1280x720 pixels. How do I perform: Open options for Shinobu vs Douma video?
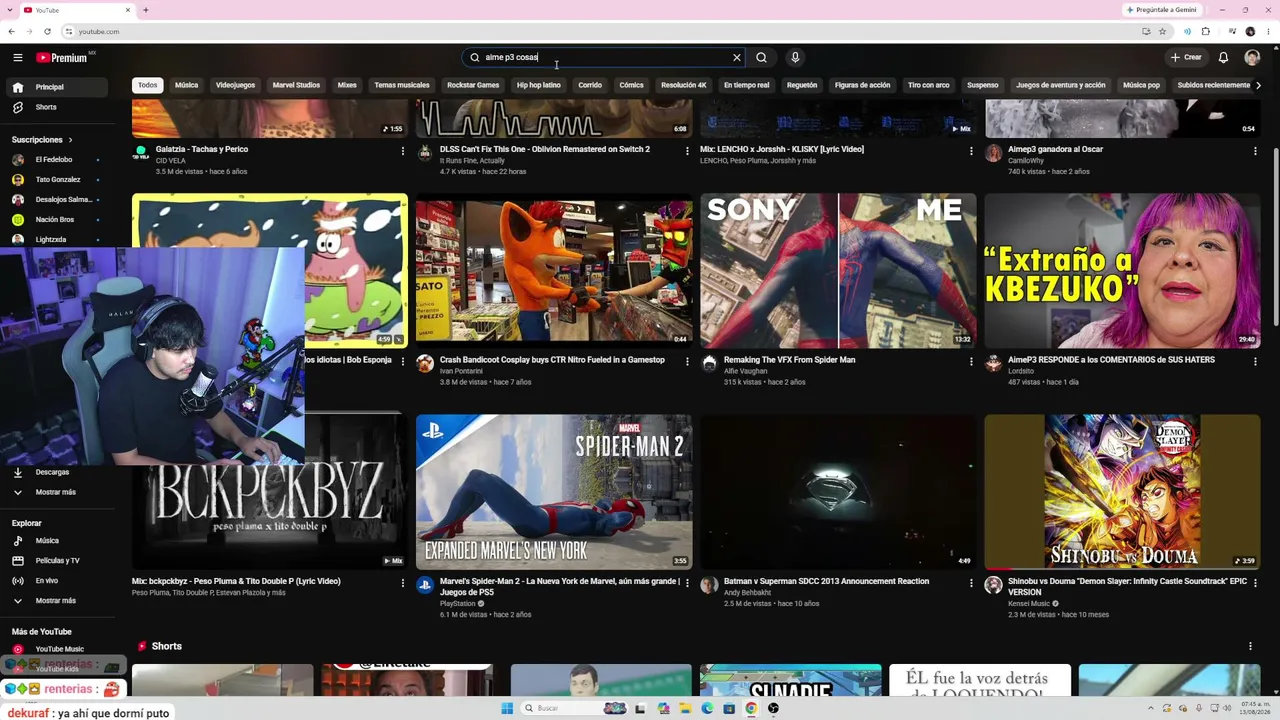(1255, 583)
